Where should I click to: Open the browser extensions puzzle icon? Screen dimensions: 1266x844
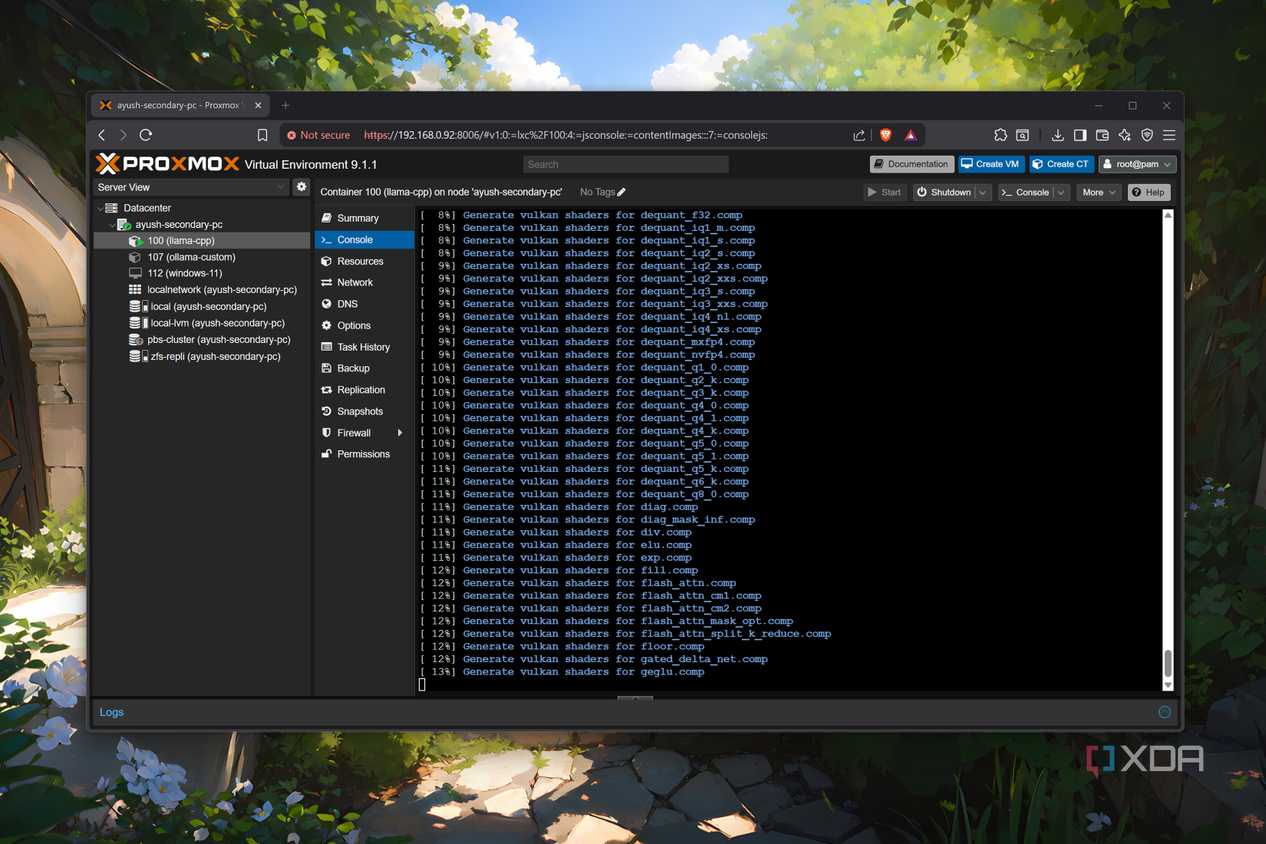pos(1000,135)
